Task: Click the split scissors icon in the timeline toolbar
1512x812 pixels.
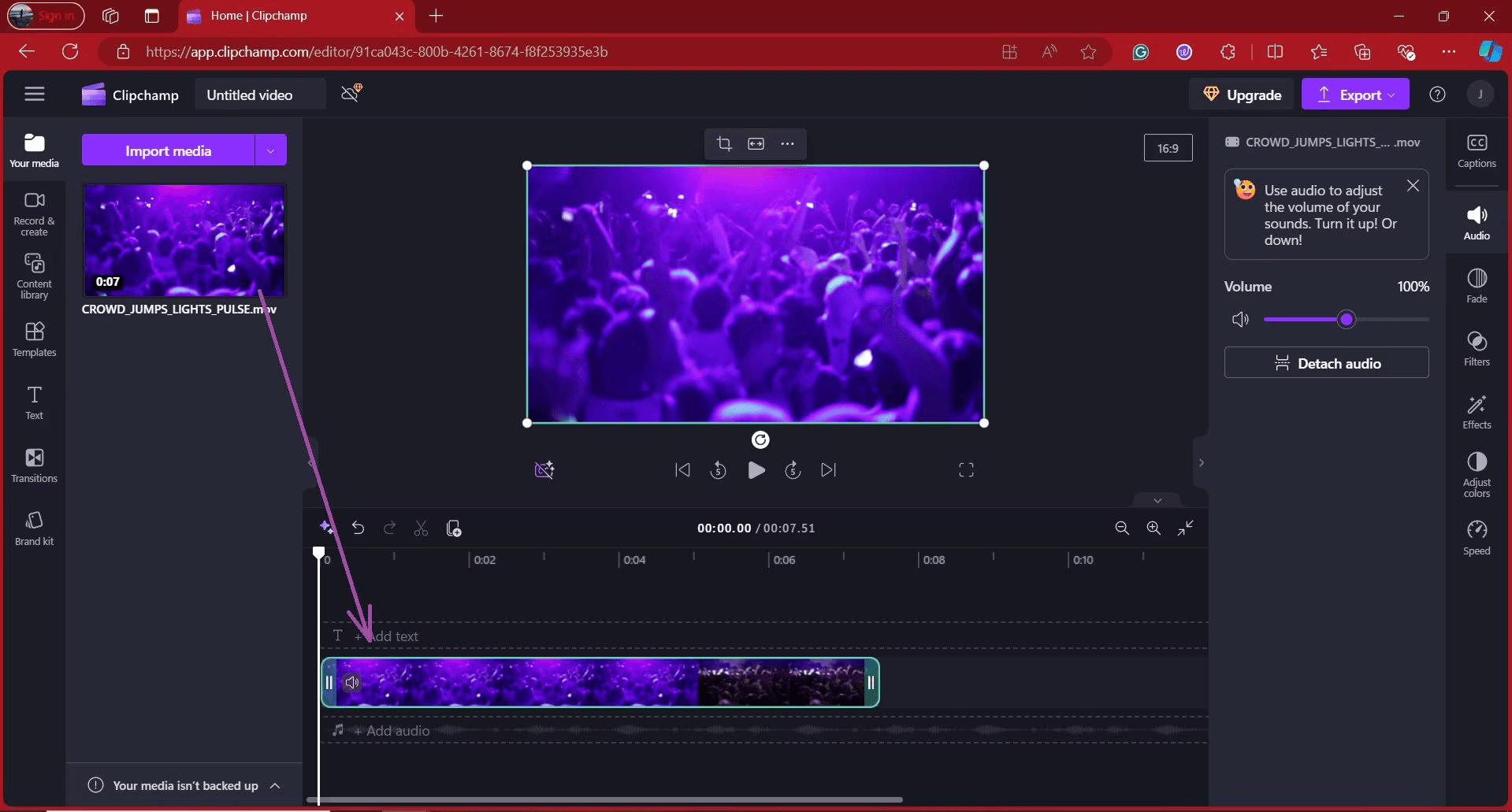Action: coord(421,528)
